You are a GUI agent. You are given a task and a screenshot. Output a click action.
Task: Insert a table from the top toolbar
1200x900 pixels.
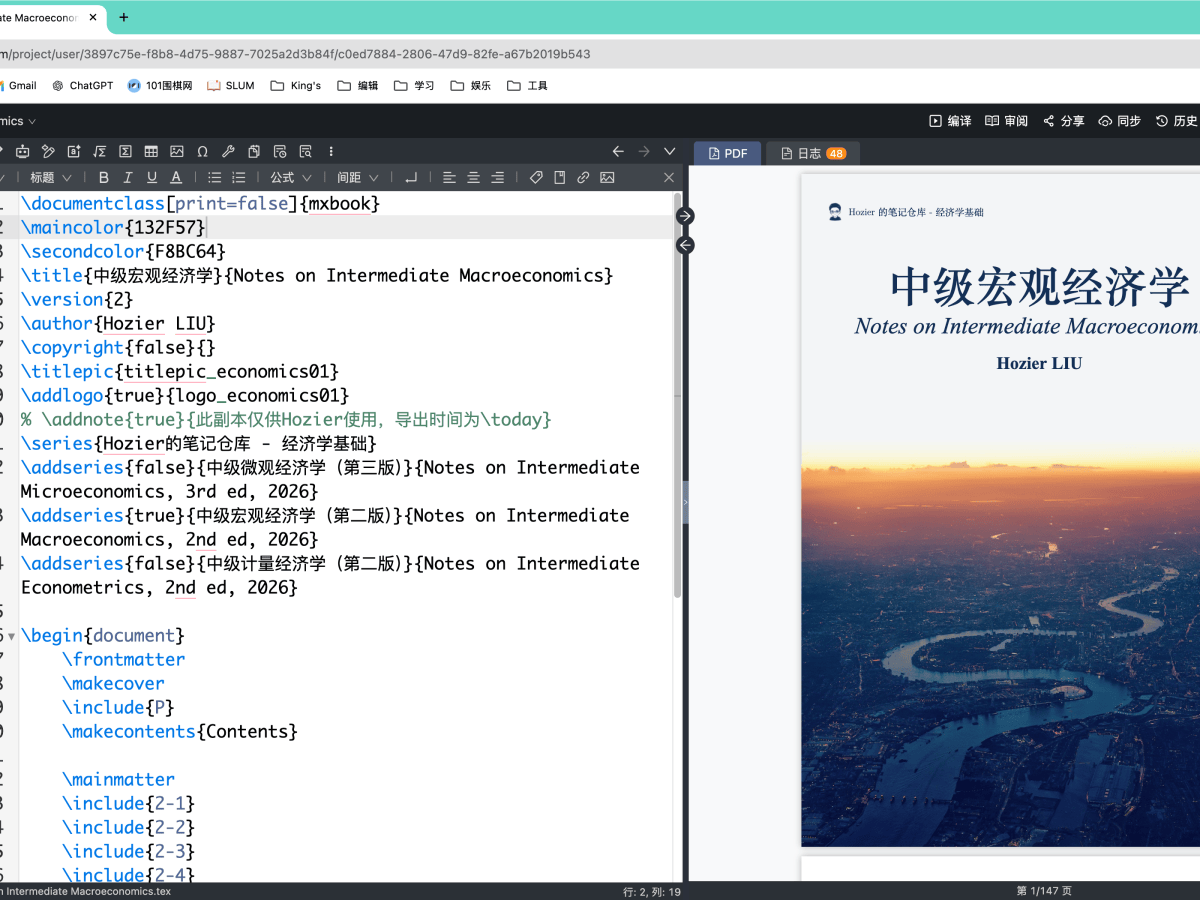(151, 152)
